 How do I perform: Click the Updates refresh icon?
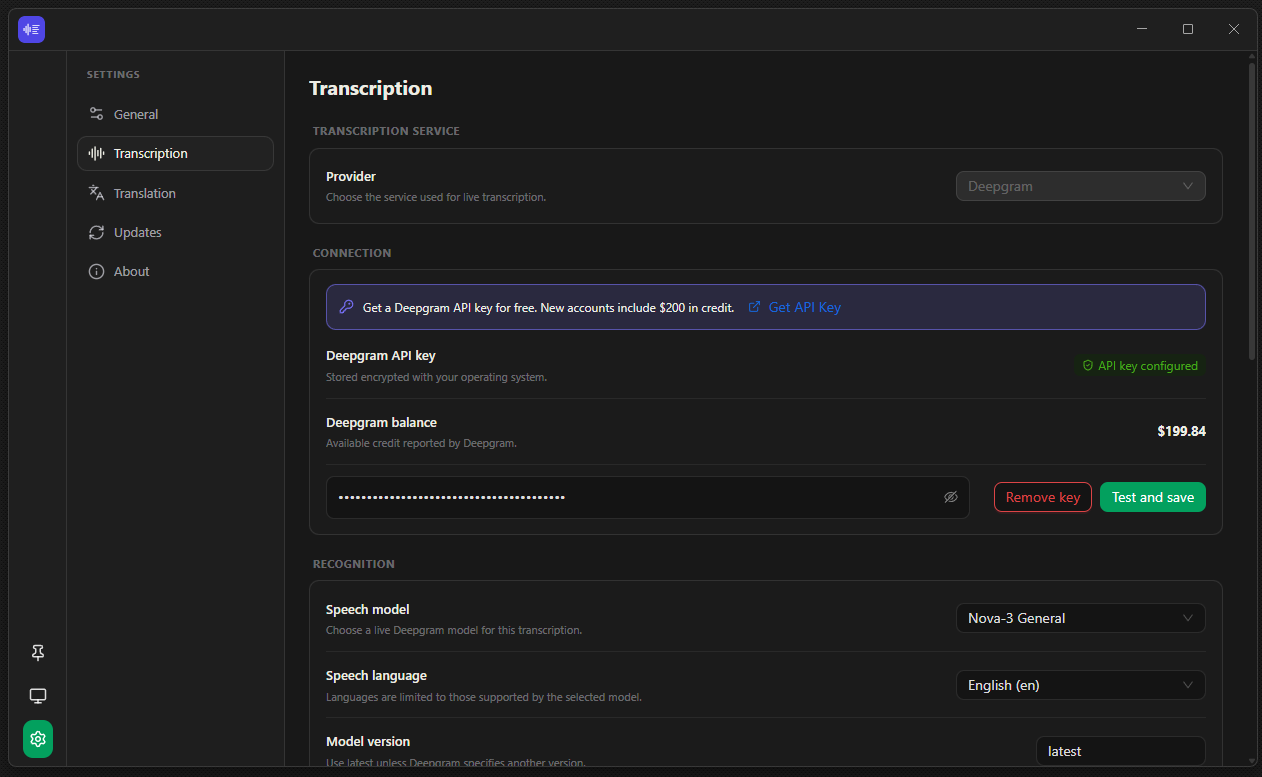pyautogui.click(x=97, y=232)
